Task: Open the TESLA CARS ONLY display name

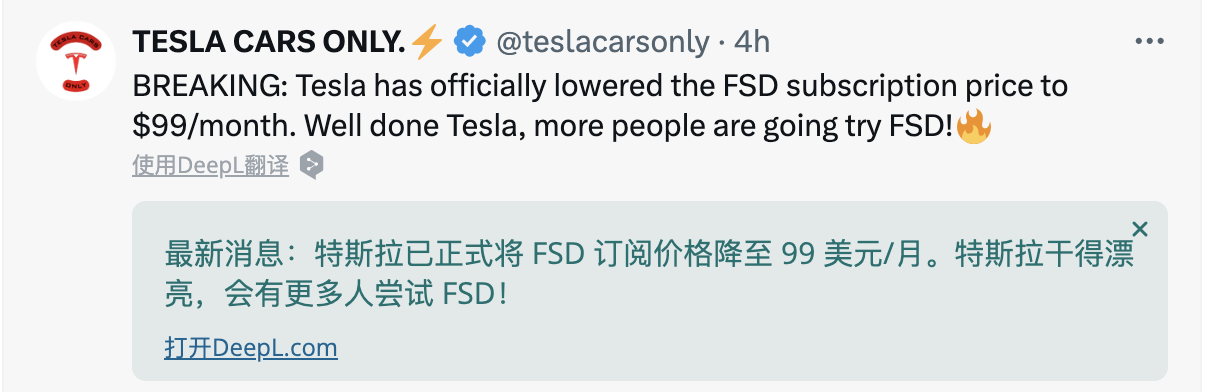Action: (x=270, y=42)
